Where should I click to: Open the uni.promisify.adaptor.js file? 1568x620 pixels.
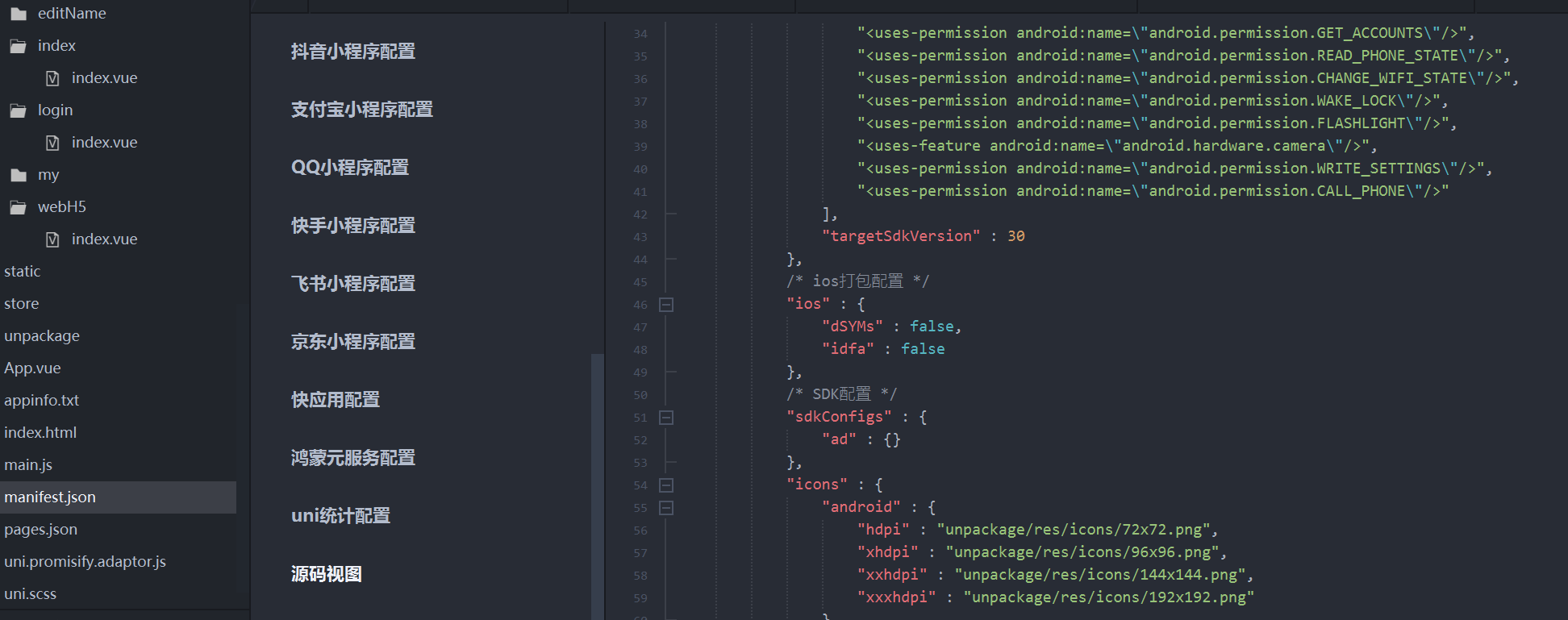[85, 562]
